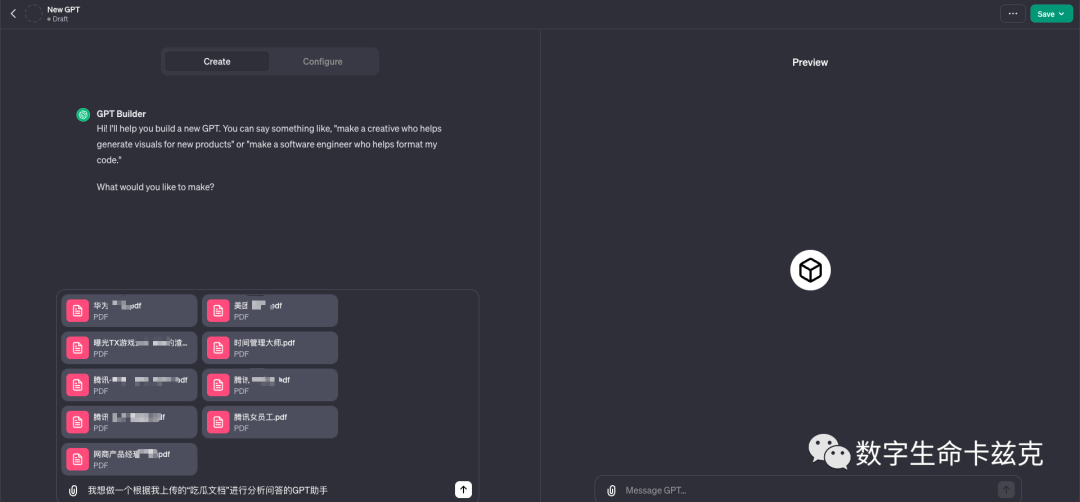Click the cube icon in Preview pane
The width and height of the screenshot is (1080, 502).
point(810,271)
